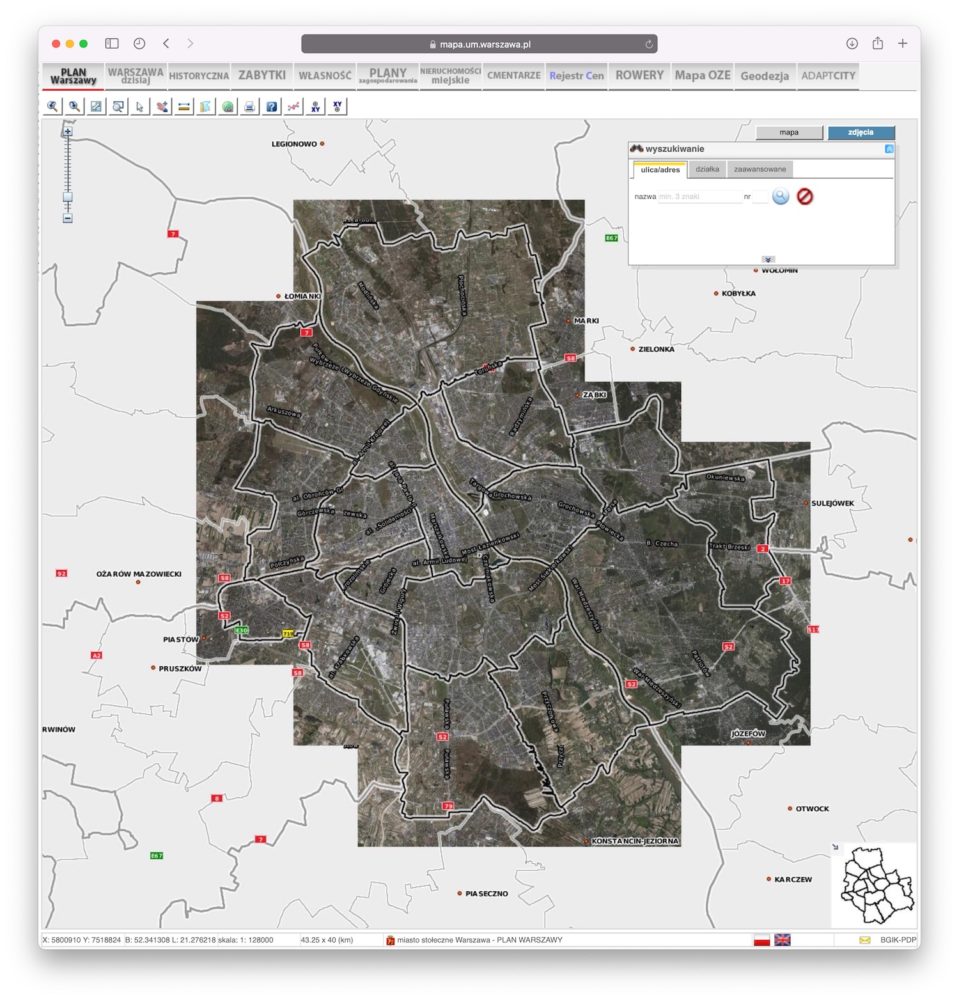Click Safari share icon
Viewport: 959px width, 1000px height.
pos(878,43)
